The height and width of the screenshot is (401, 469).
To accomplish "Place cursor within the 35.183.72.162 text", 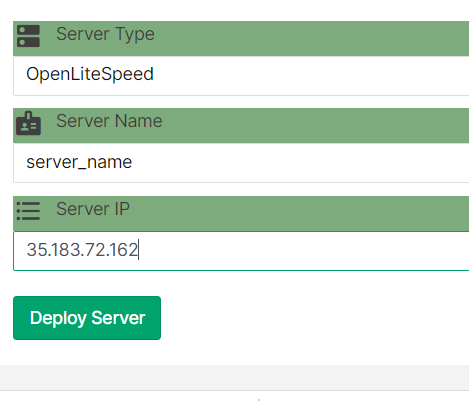I will click(82, 250).
